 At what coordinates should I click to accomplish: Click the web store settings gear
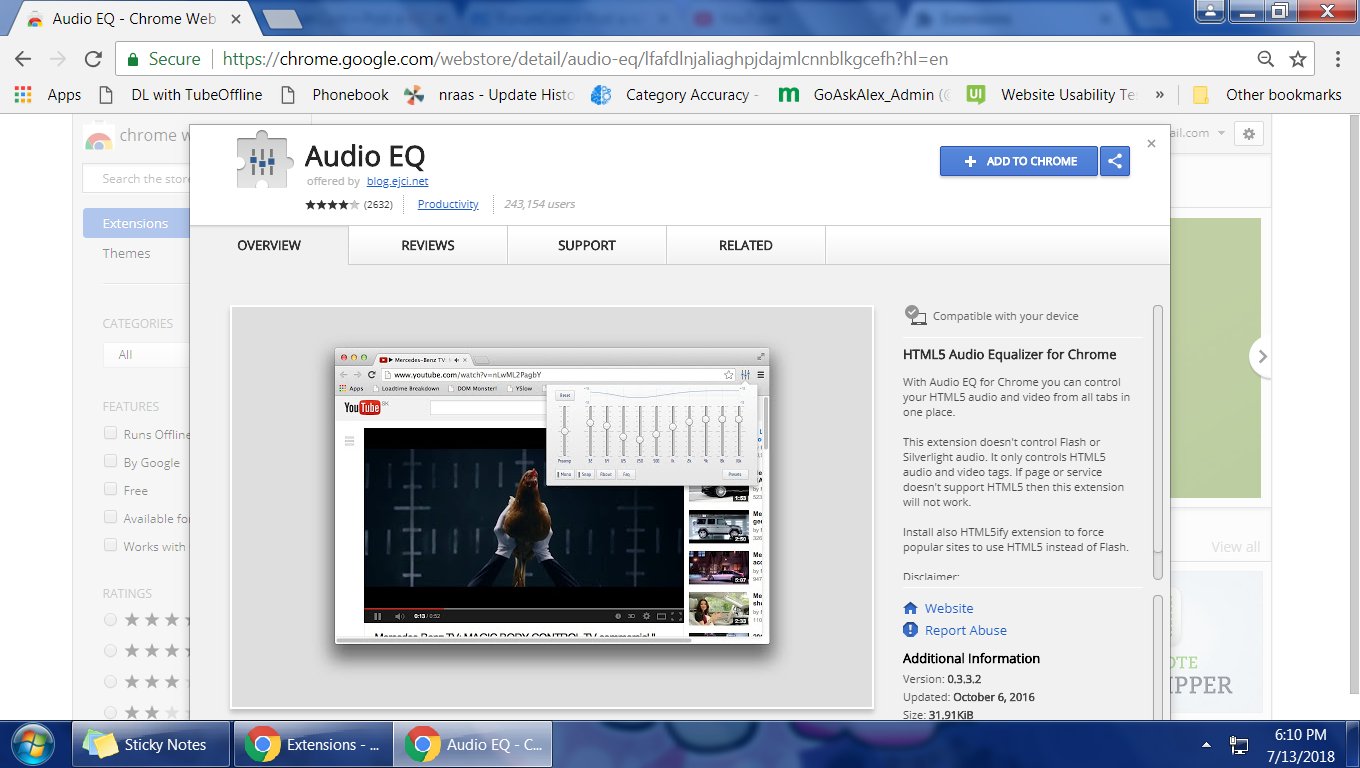[1247, 134]
